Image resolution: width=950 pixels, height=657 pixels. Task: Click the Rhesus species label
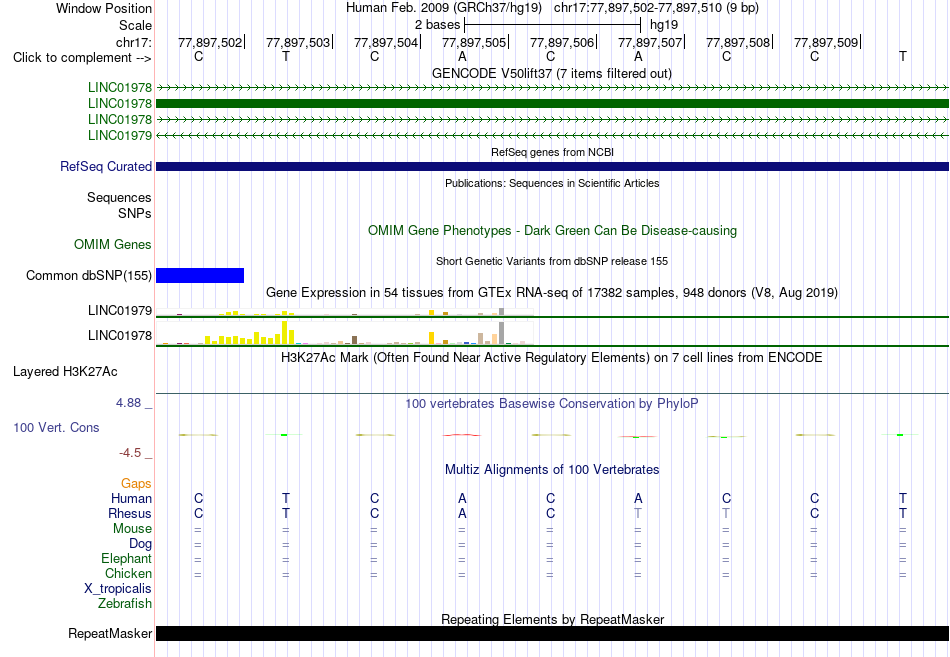[x=130, y=513]
